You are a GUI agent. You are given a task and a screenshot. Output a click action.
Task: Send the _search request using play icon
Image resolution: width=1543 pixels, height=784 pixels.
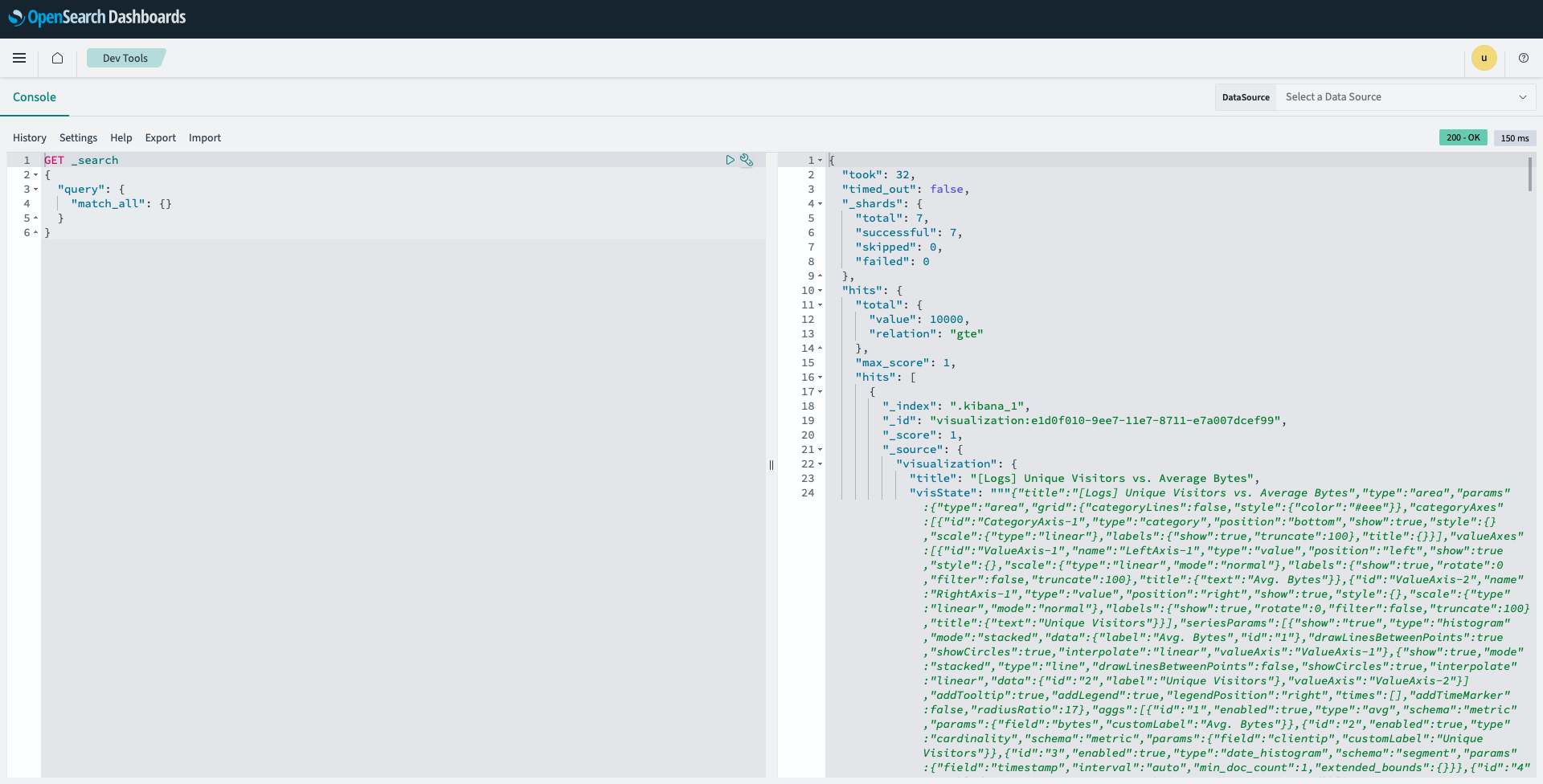coord(731,160)
